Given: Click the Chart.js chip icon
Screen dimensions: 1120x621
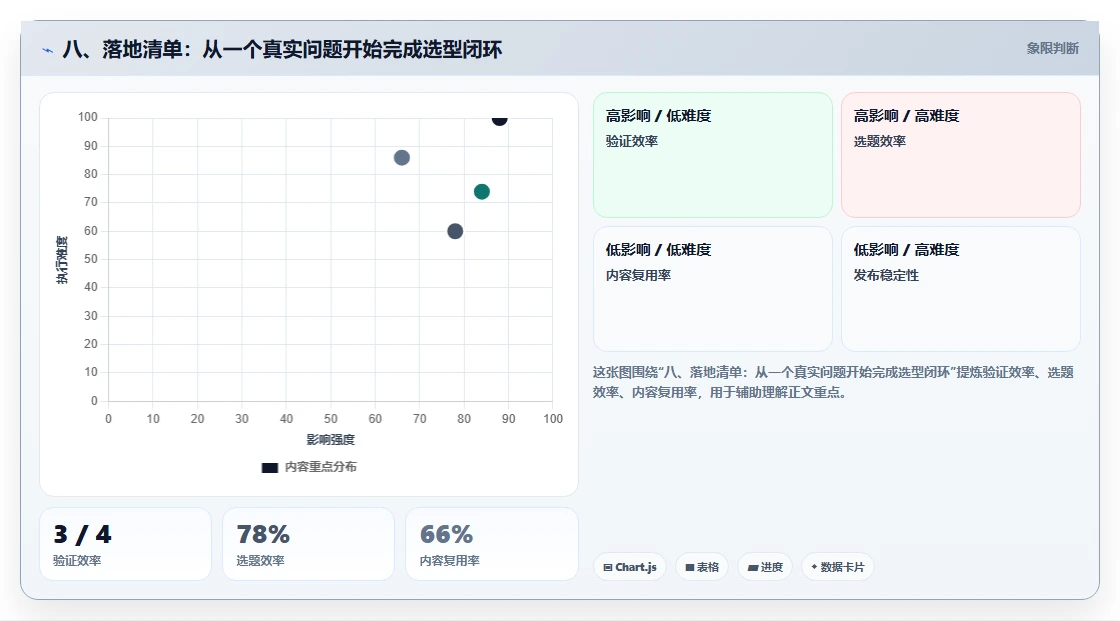Looking at the screenshot, I should (x=608, y=567).
